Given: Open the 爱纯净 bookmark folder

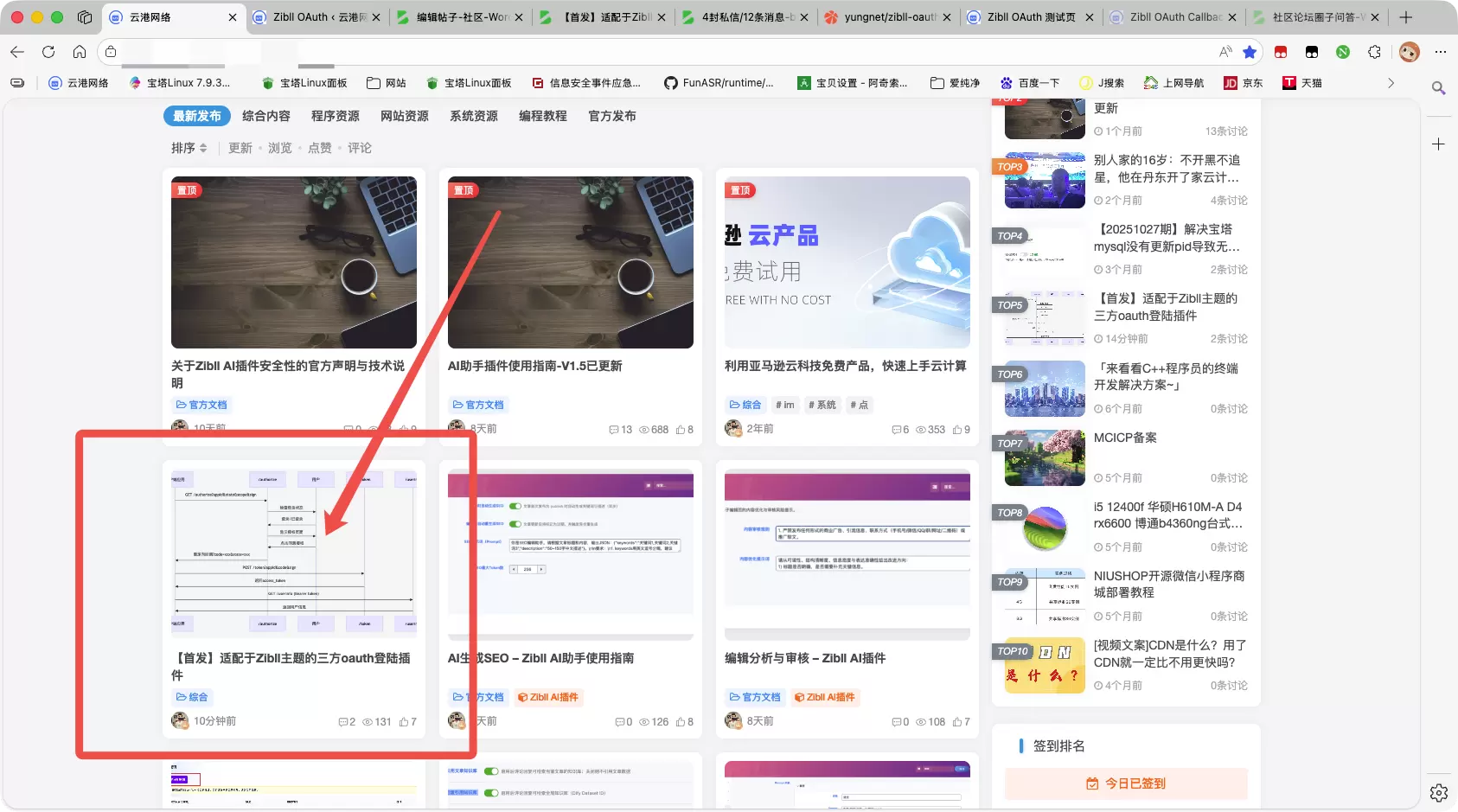Looking at the screenshot, I should (956, 83).
